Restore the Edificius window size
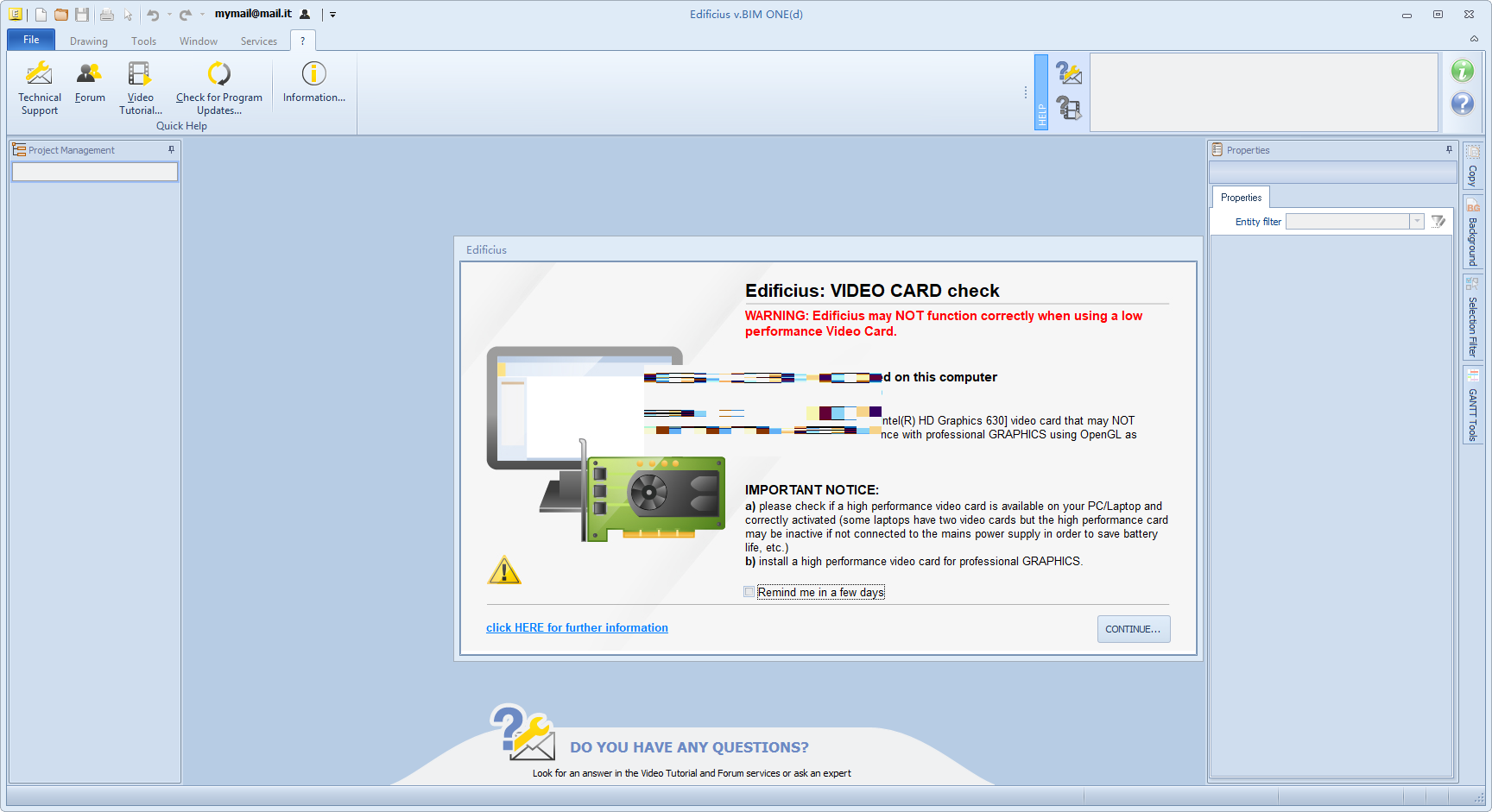 pyautogui.click(x=1438, y=15)
